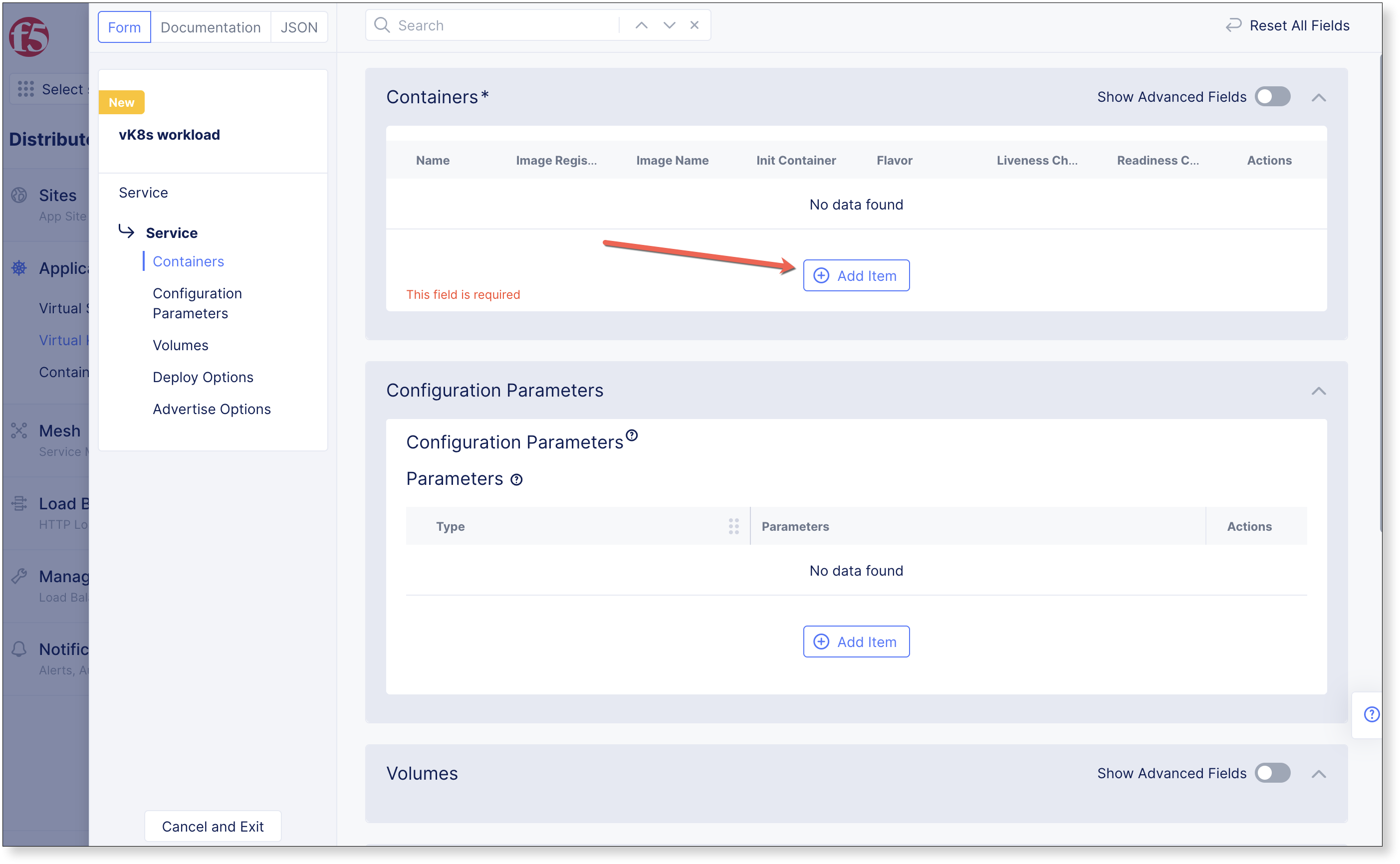Click the Mesh network icon
The image size is (1400, 864).
click(19, 431)
